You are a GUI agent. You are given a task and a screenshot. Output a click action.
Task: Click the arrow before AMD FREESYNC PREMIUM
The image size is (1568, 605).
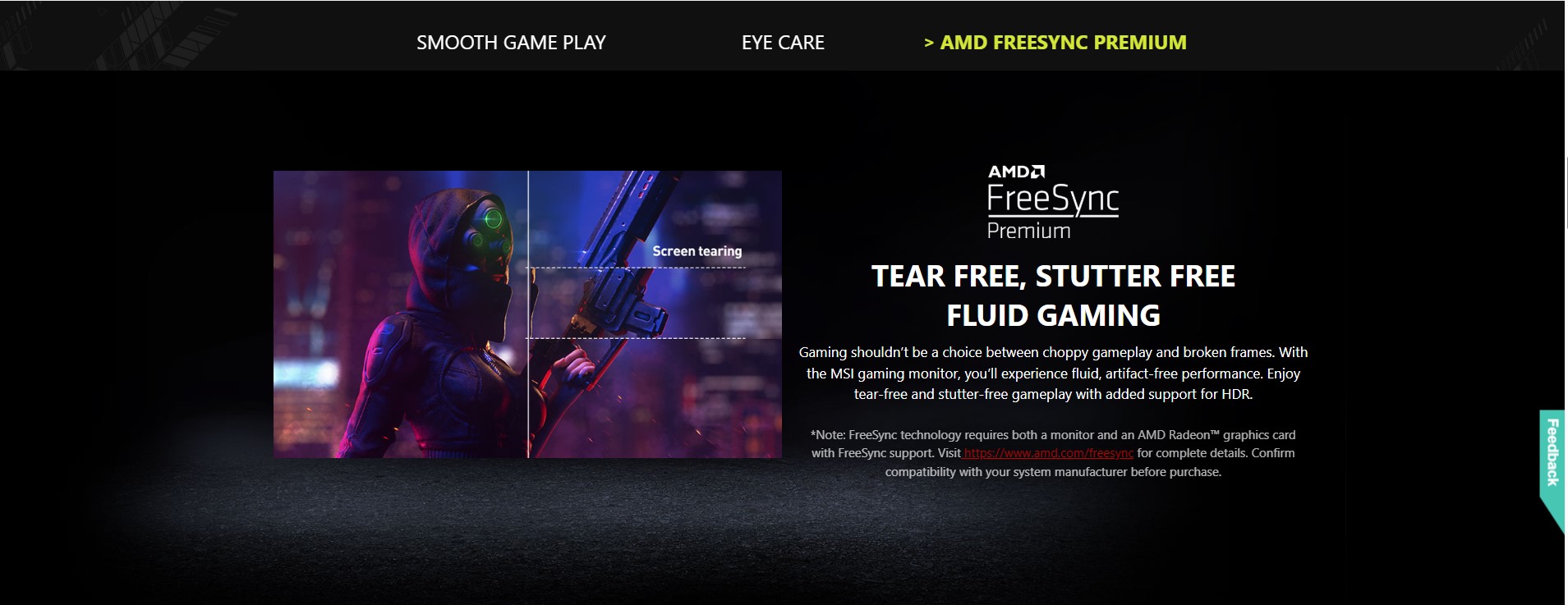929,44
